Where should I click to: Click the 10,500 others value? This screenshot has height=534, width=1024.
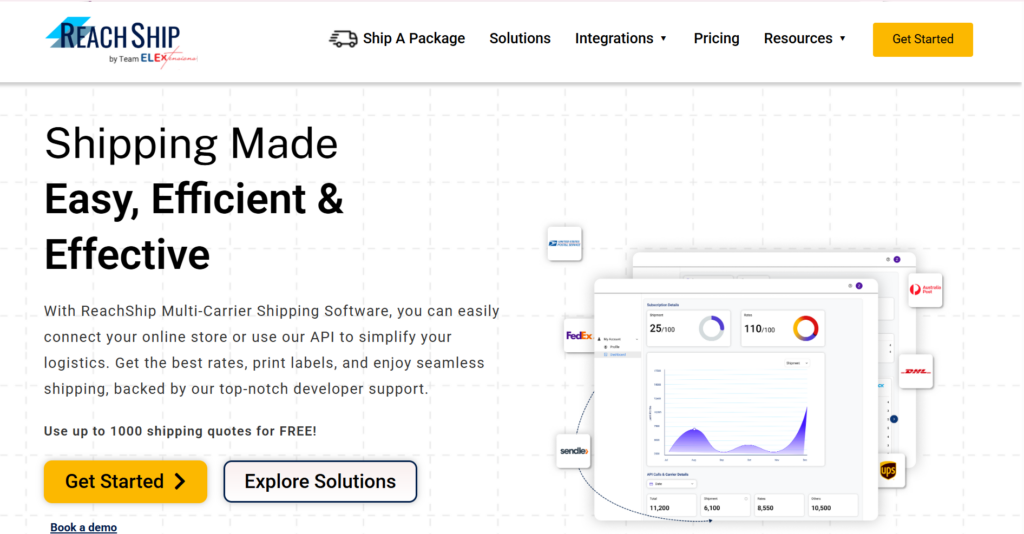tap(821, 508)
